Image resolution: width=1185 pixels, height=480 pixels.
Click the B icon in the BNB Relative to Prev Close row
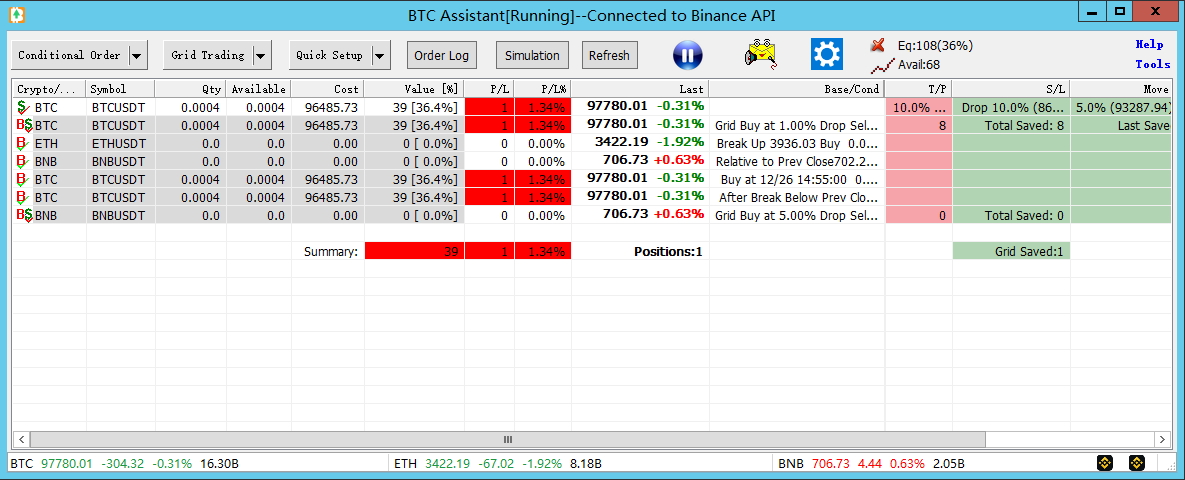23,161
